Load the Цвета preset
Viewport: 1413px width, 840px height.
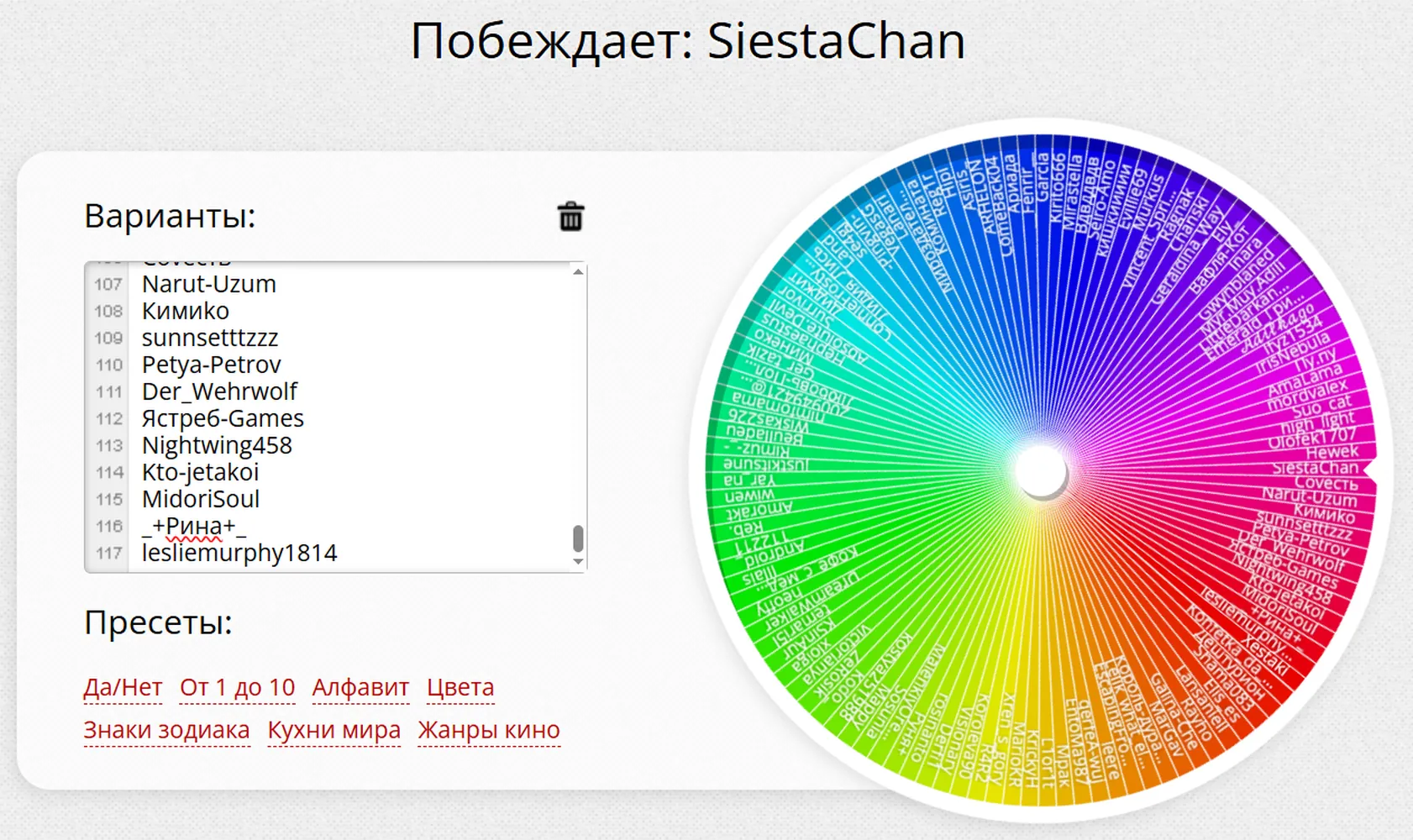click(460, 687)
